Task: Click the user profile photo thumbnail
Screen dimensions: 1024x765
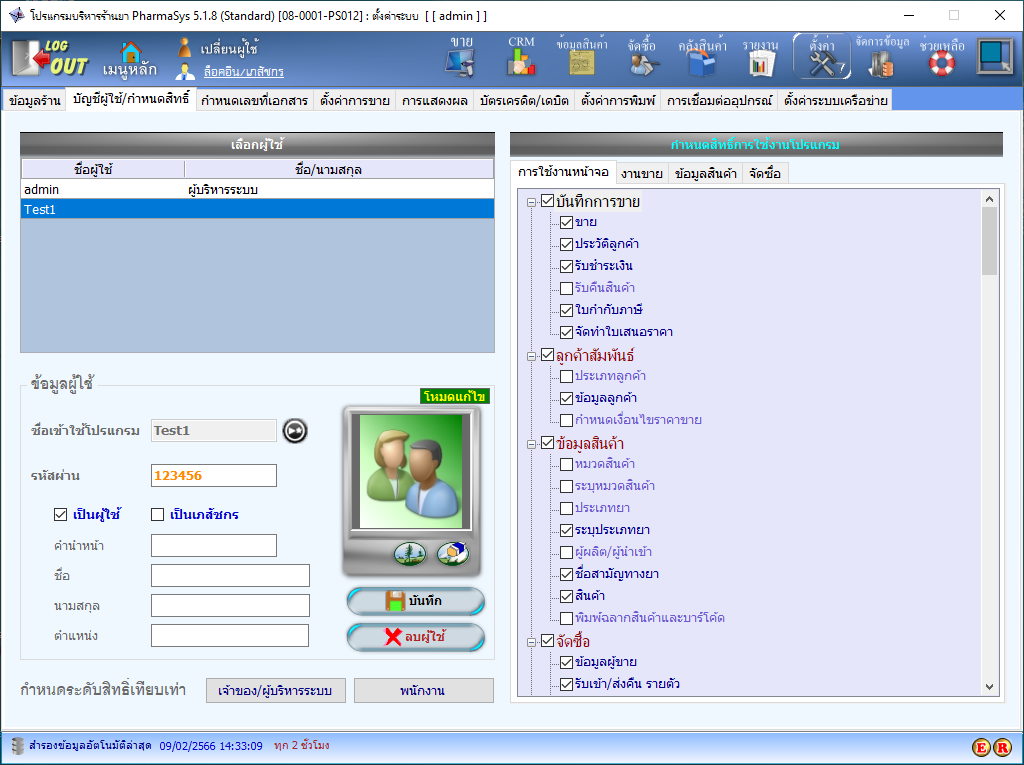Action: (x=411, y=471)
